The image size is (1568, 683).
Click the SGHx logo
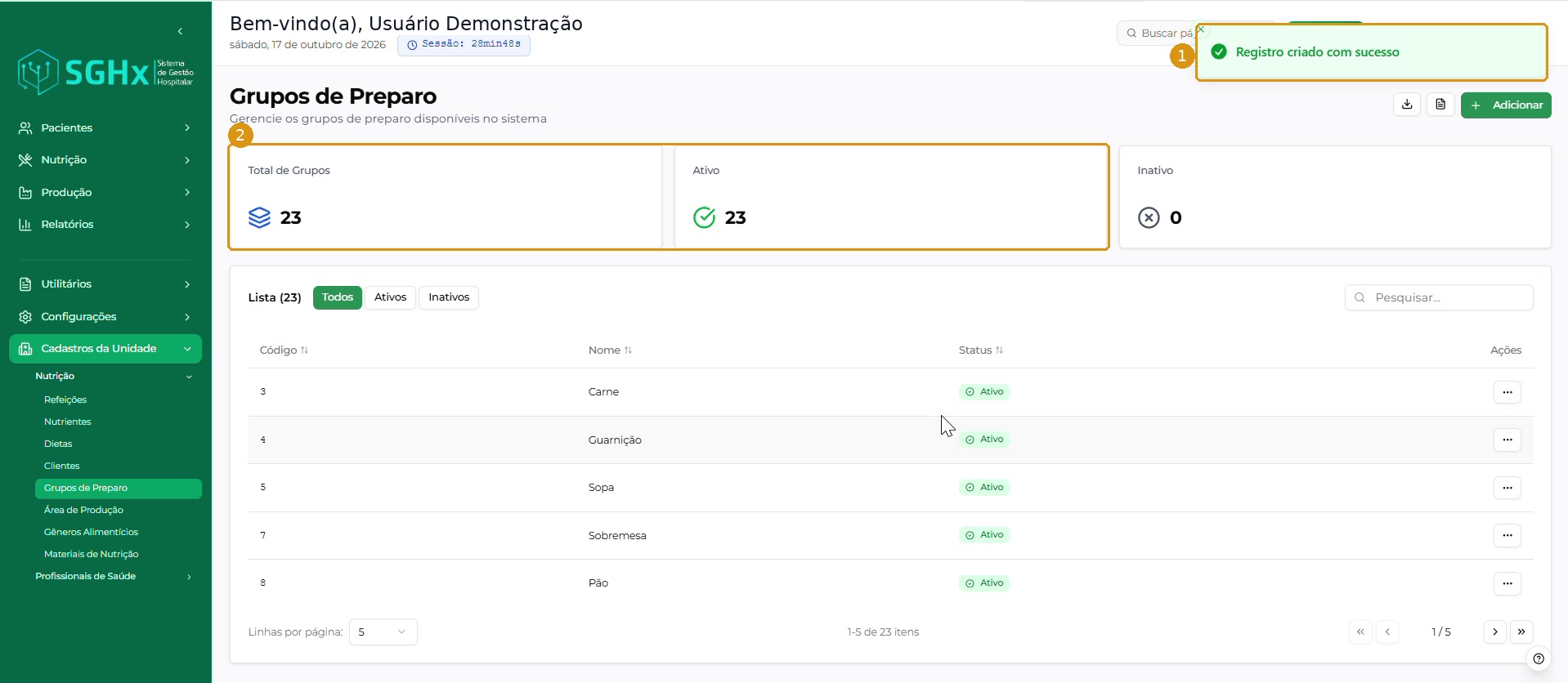coord(105,72)
